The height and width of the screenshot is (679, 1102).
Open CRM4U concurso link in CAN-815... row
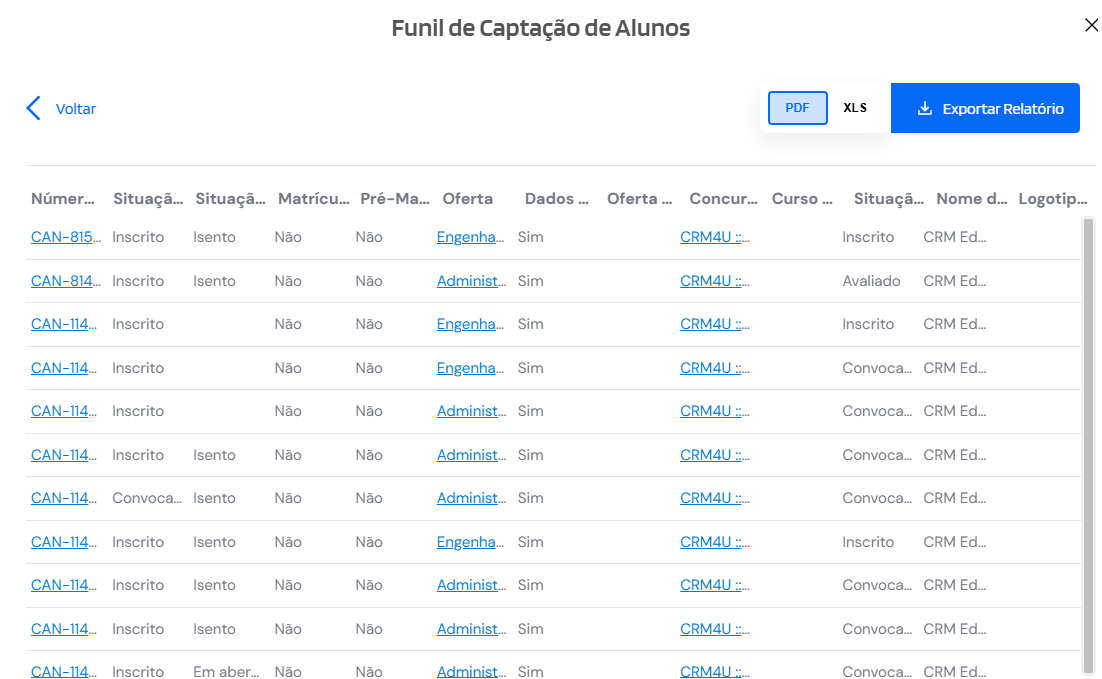coord(715,237)
